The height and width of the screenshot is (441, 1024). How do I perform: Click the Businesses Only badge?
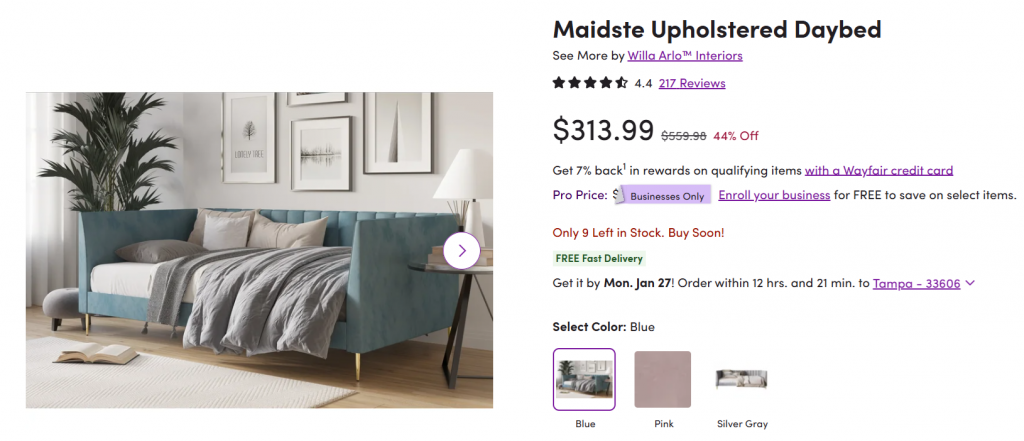(667, 196)
